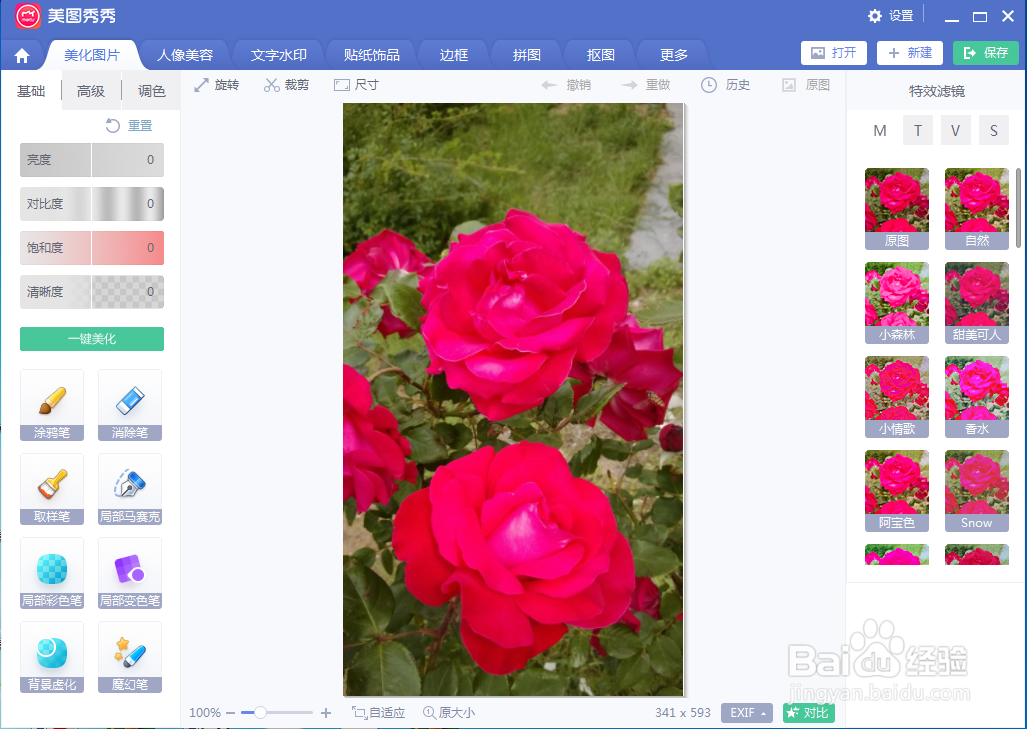Click 撤销 undo

click(567, 84)
